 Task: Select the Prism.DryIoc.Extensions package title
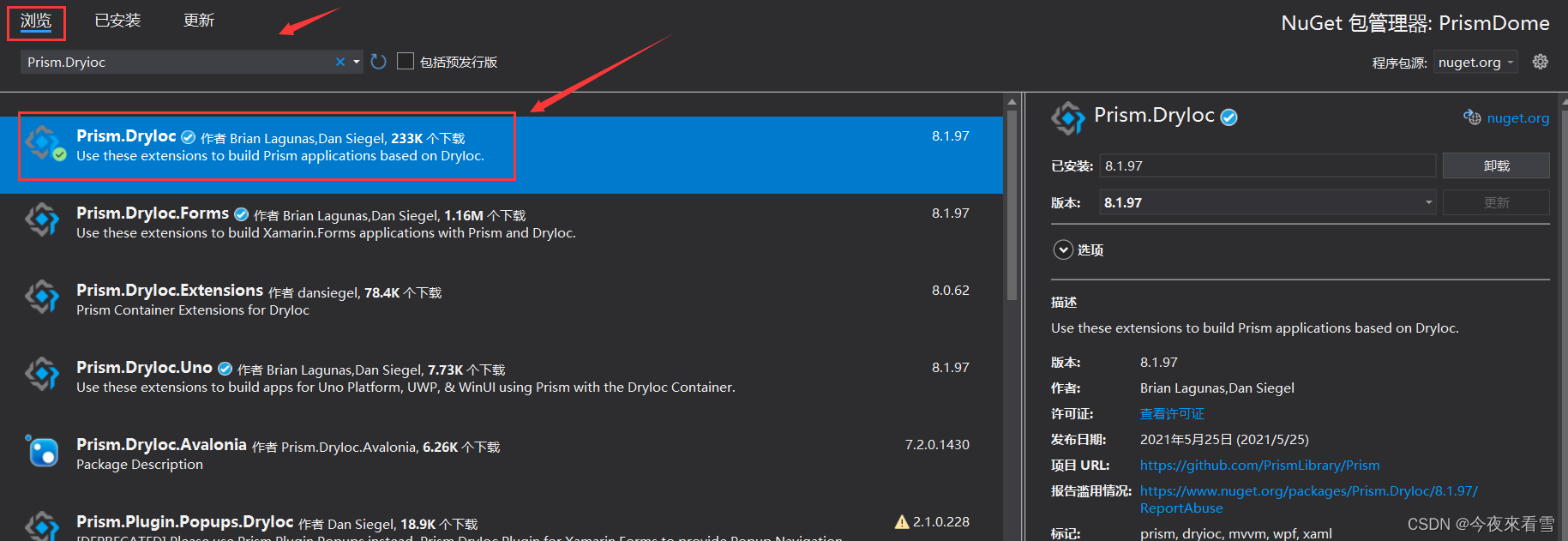tap(170, 291)
